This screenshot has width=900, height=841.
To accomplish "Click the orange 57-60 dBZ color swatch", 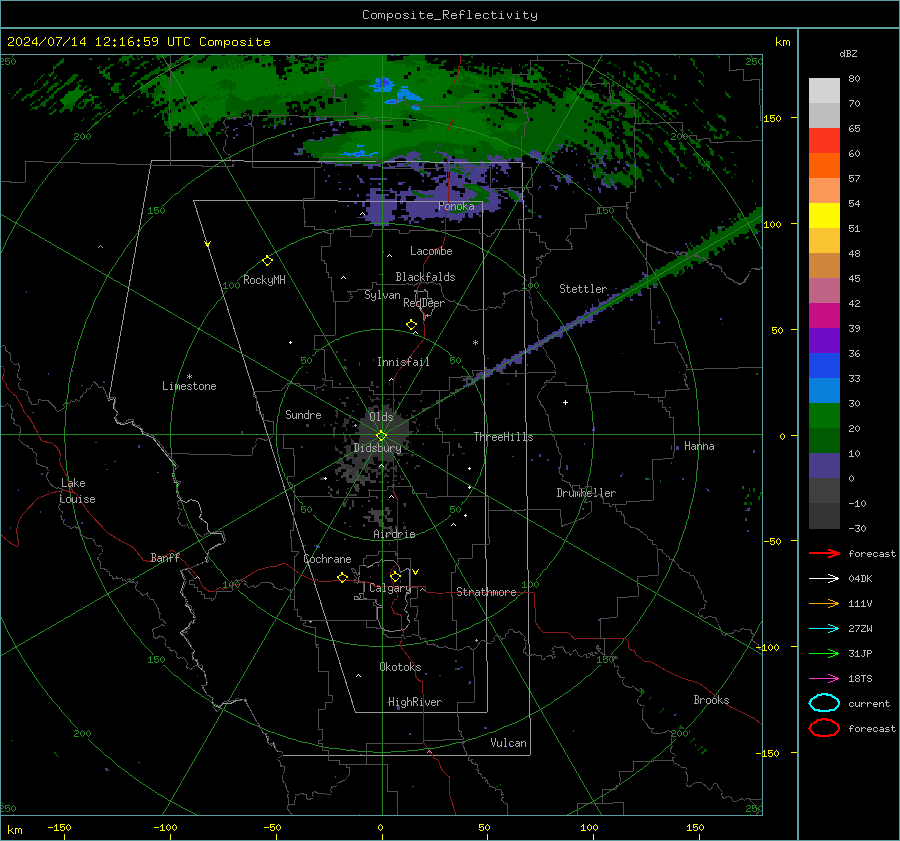I will pos(824,166).
